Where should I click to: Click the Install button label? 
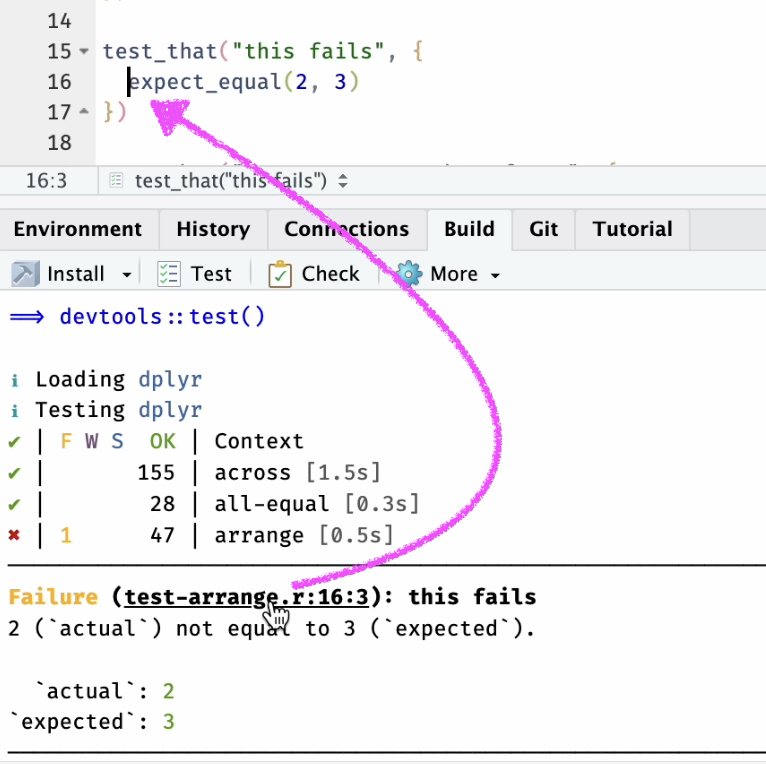point(76,274)
